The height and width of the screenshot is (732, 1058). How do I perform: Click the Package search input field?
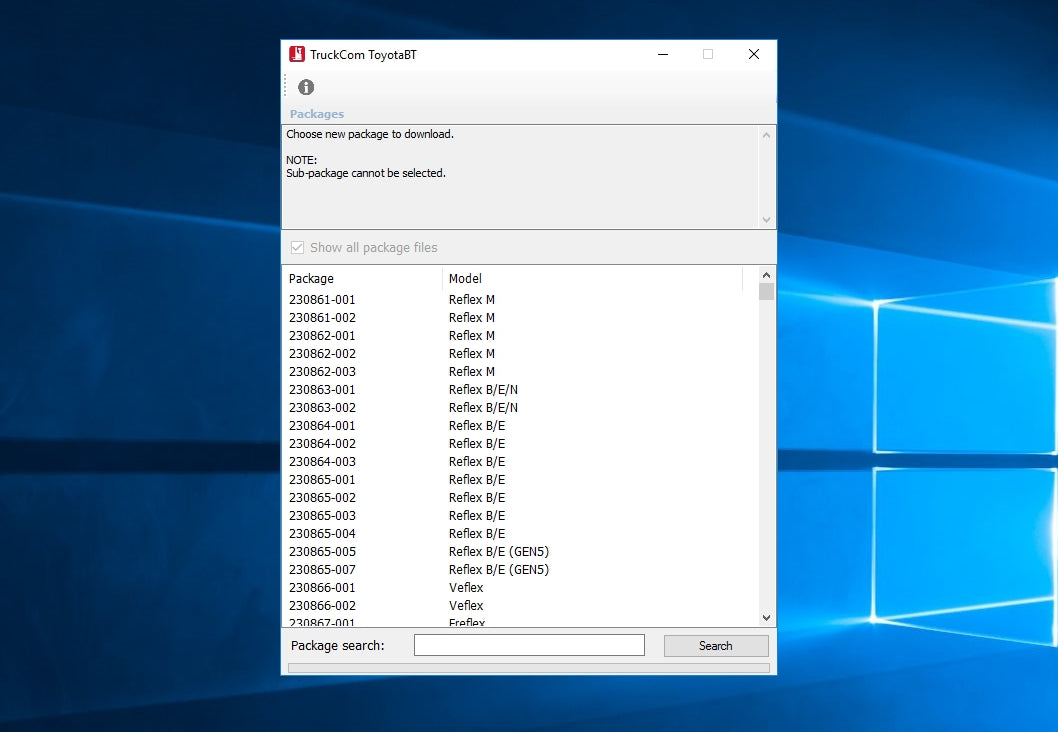[529, 646]
